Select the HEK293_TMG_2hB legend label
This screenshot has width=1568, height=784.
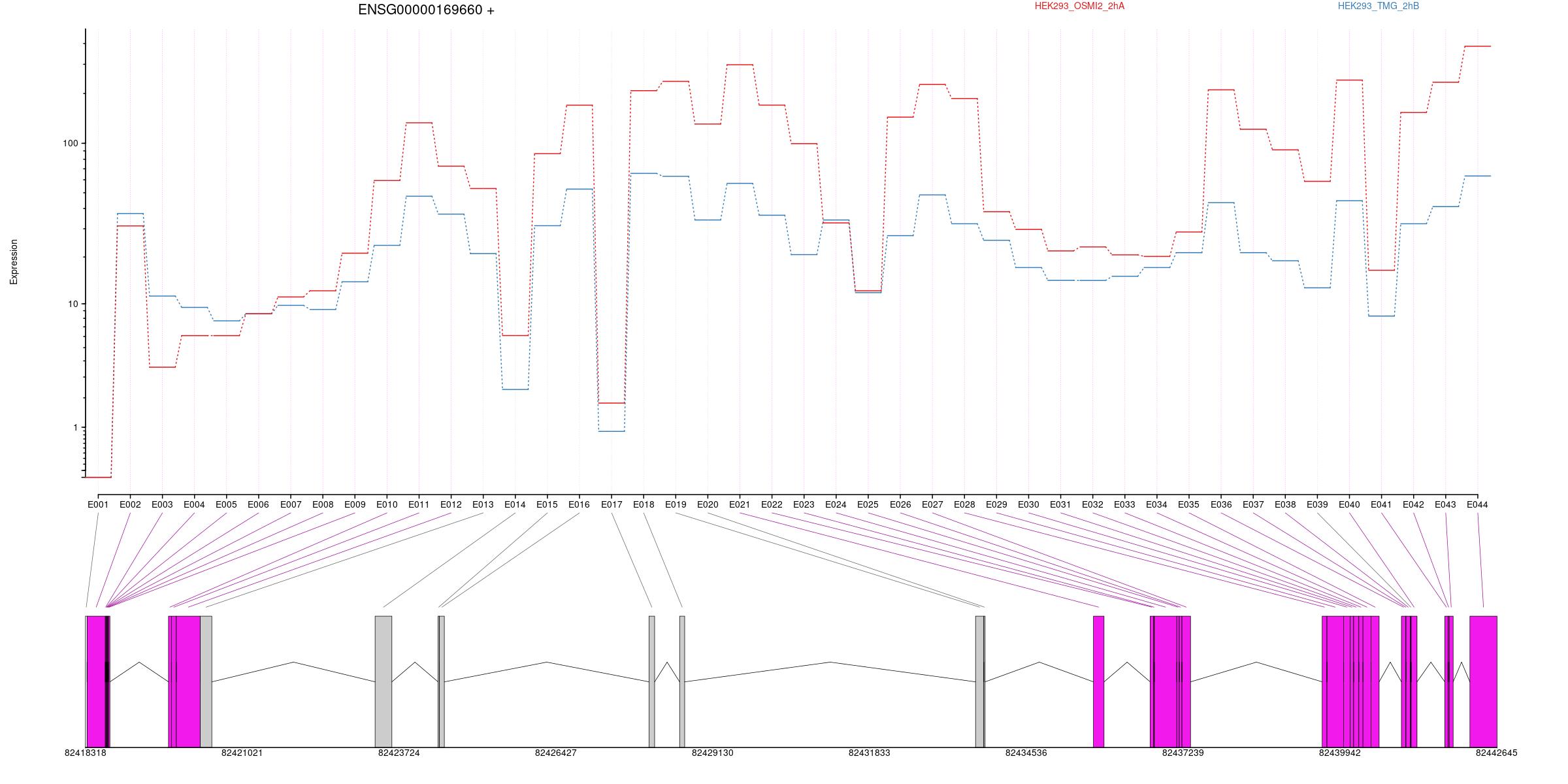(1379, 6)
